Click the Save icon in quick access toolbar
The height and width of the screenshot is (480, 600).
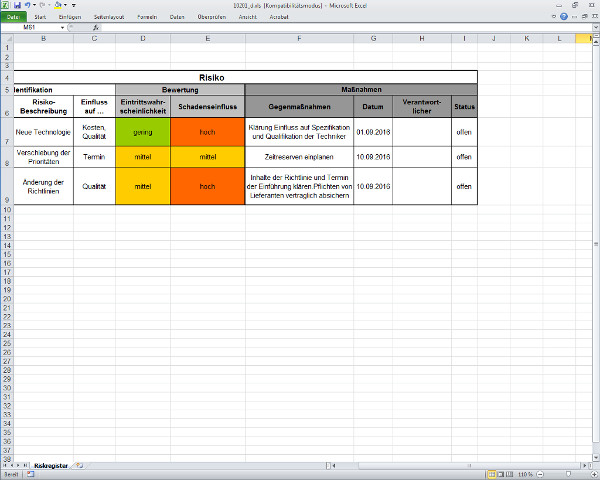pos(18,5)
